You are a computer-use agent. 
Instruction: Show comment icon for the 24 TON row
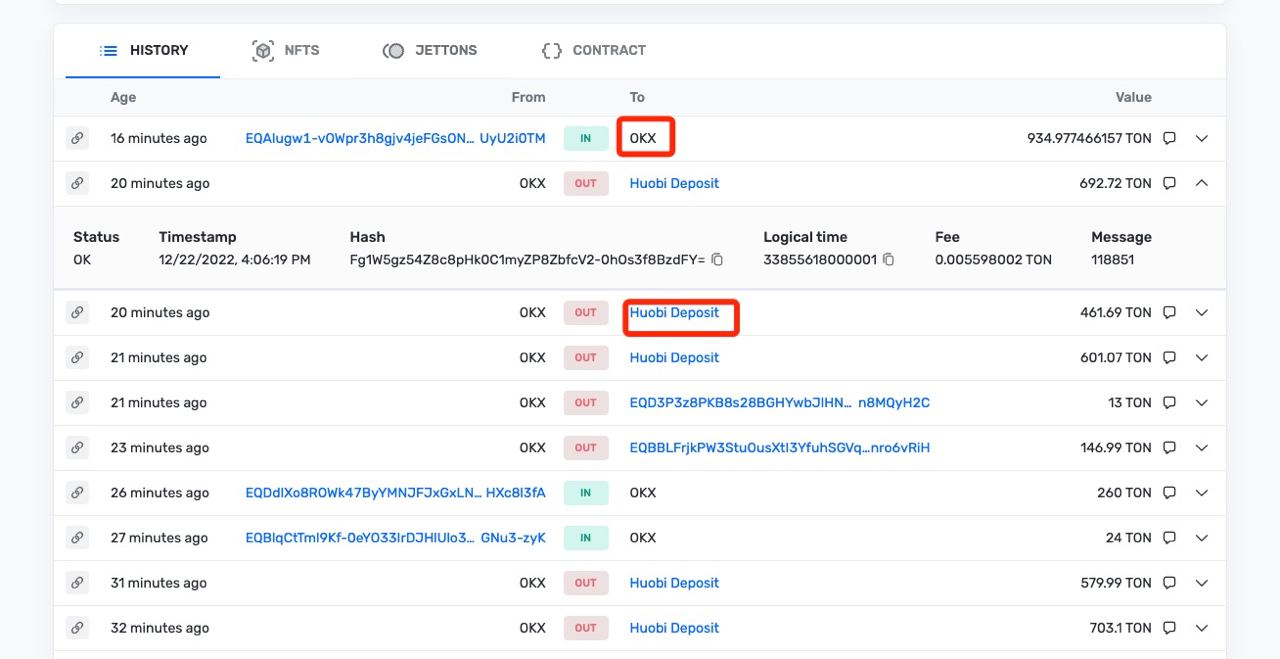[1169, 538]
